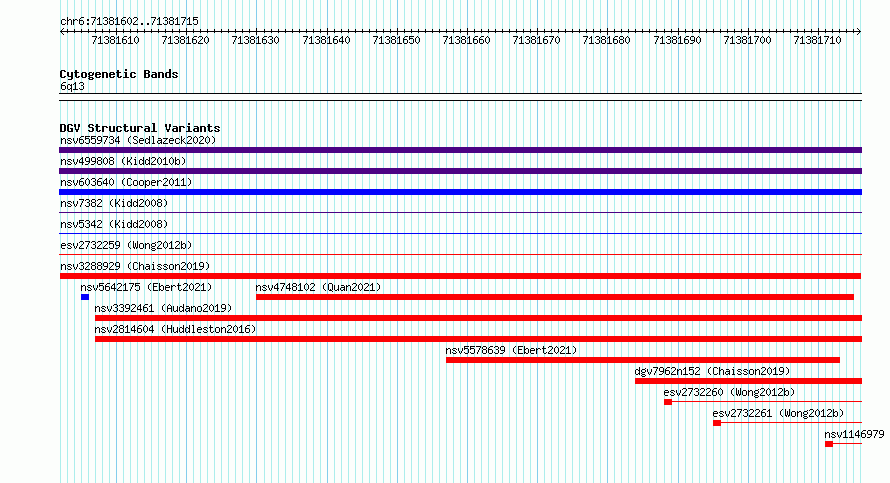Click ruler position 71381670

[x=536, y=40]
